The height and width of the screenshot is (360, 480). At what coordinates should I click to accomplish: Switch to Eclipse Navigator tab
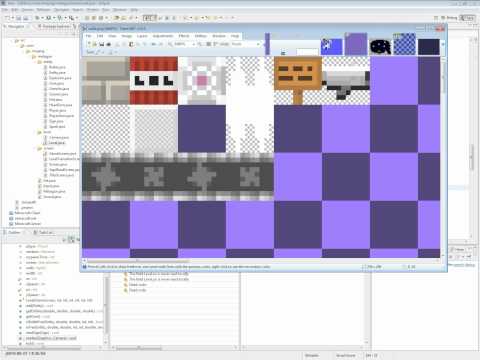pos(15,26)
